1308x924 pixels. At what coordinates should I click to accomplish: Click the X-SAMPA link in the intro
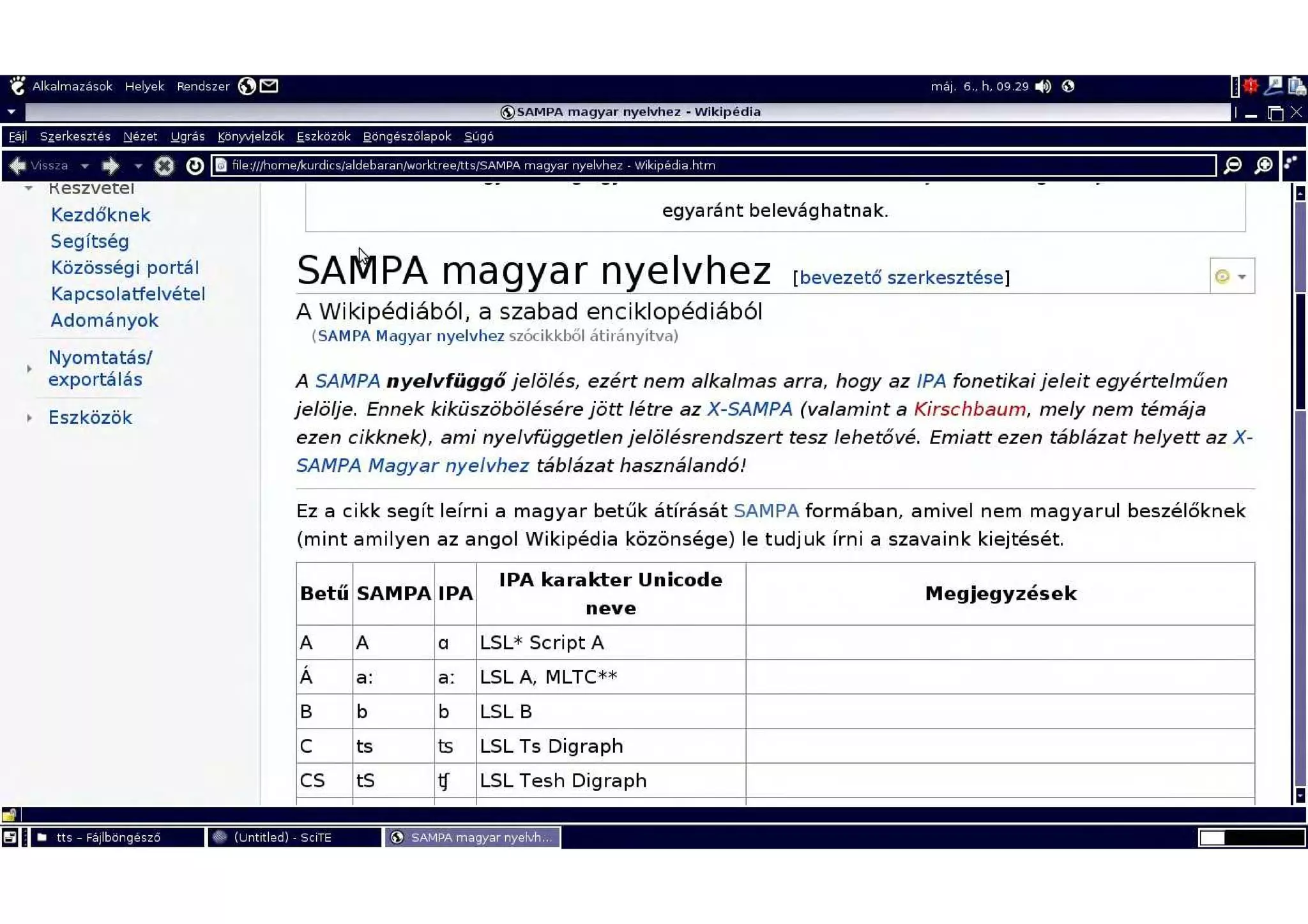749,409
